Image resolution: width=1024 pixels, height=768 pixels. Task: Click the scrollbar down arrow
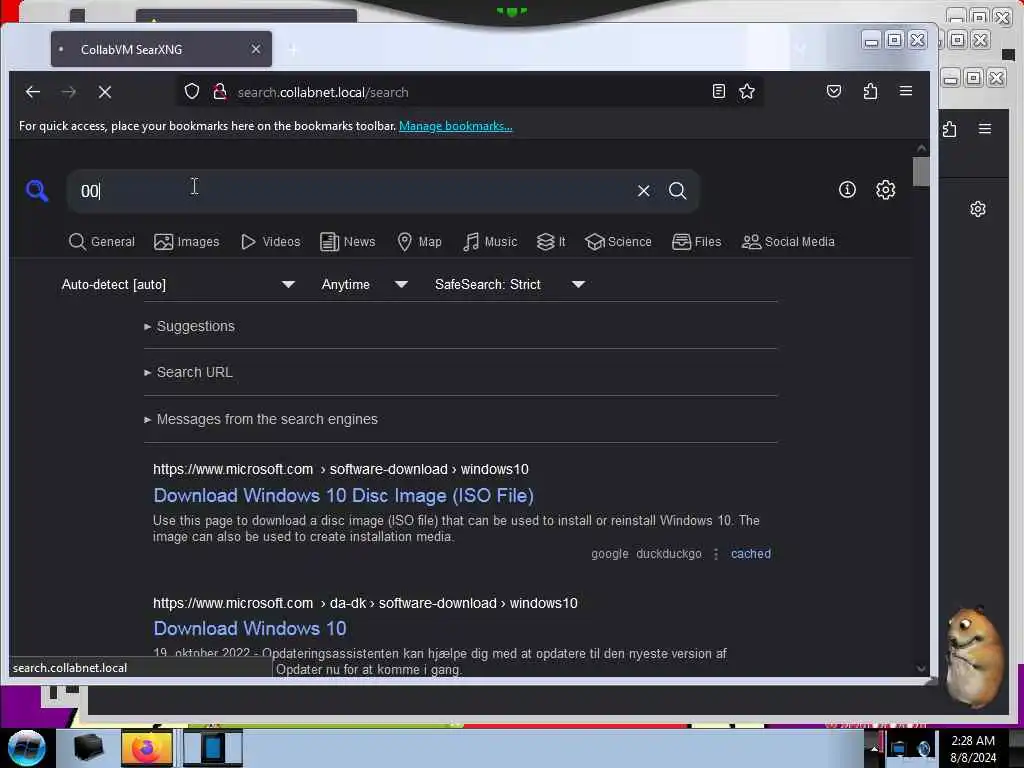[921, 668]
